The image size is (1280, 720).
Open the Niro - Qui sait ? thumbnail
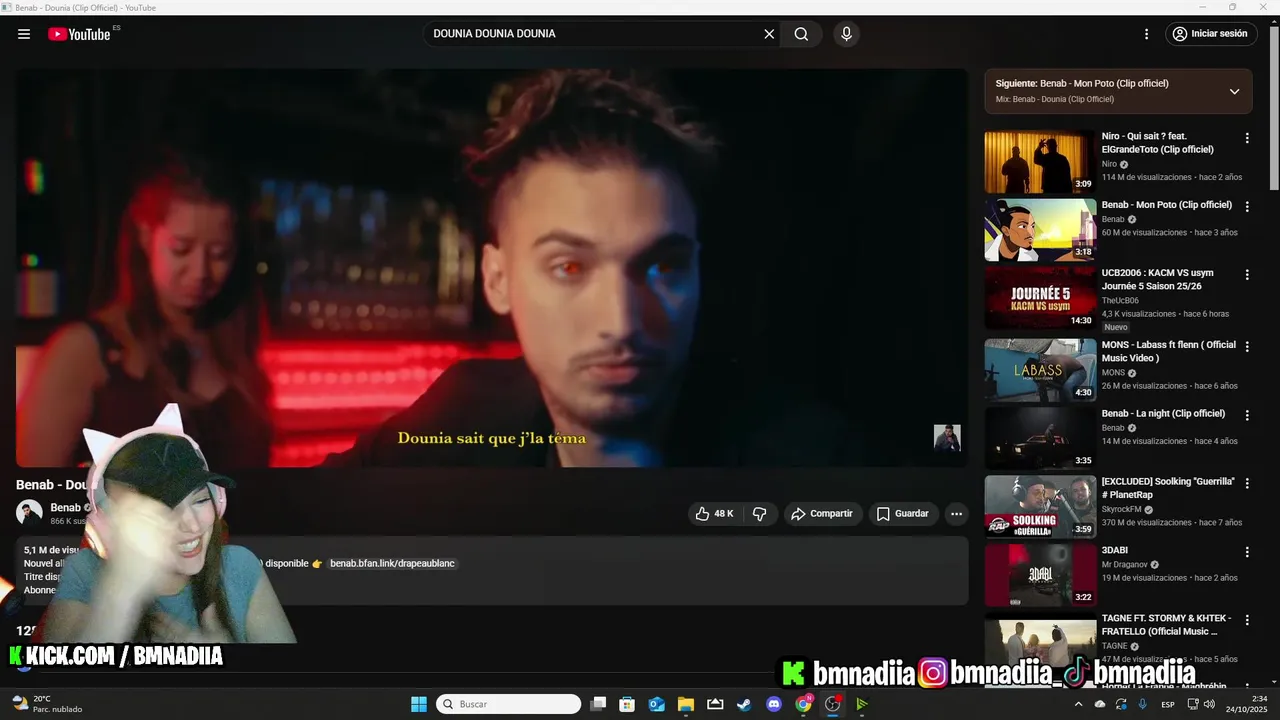[1040, 162]
